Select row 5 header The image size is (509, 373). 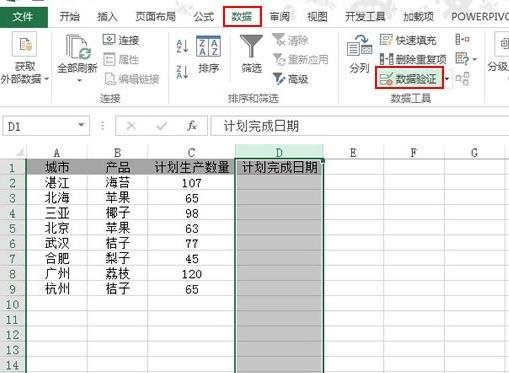click(13, 228)
